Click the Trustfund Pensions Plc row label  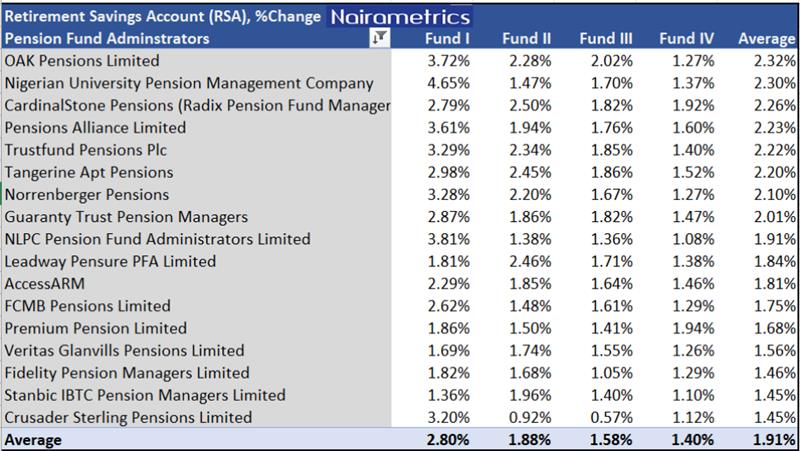pos(85,150)
